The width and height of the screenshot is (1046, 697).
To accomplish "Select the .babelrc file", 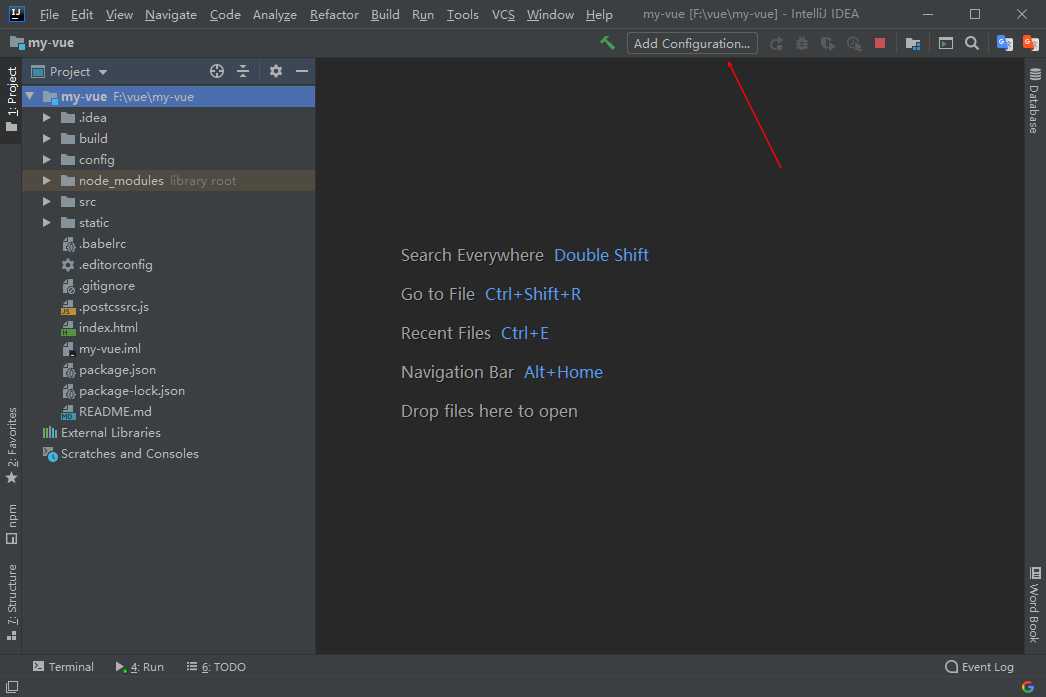I will [102, 243].
